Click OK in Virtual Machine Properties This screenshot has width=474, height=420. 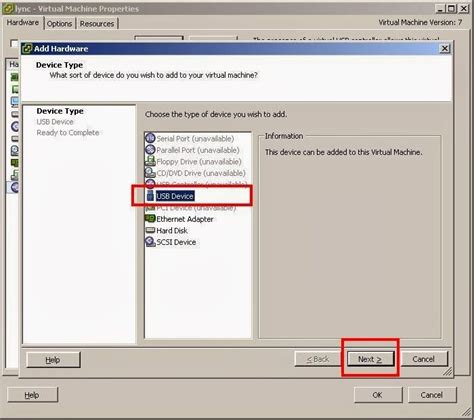point(378,395)
